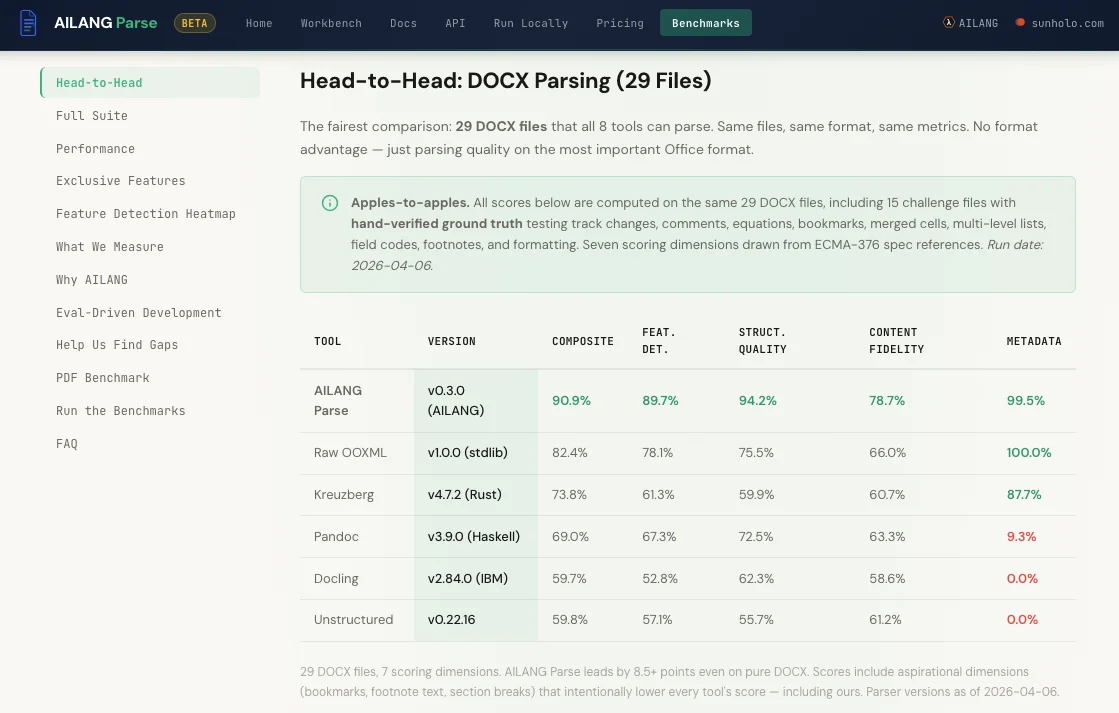Open the Full Suite section
This screenshot has height=713, width=1119.
[91, 116]
